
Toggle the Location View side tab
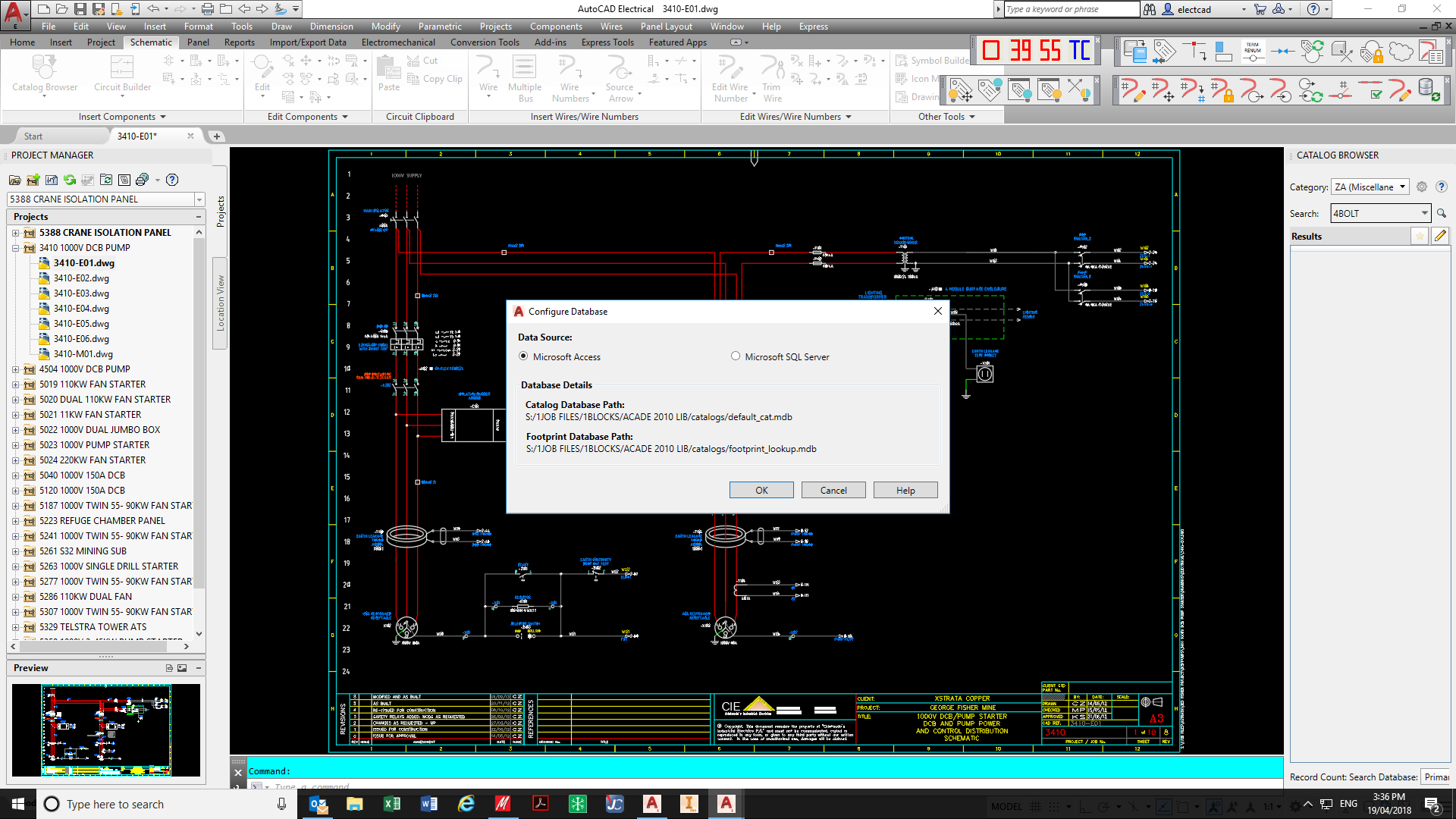221,303
